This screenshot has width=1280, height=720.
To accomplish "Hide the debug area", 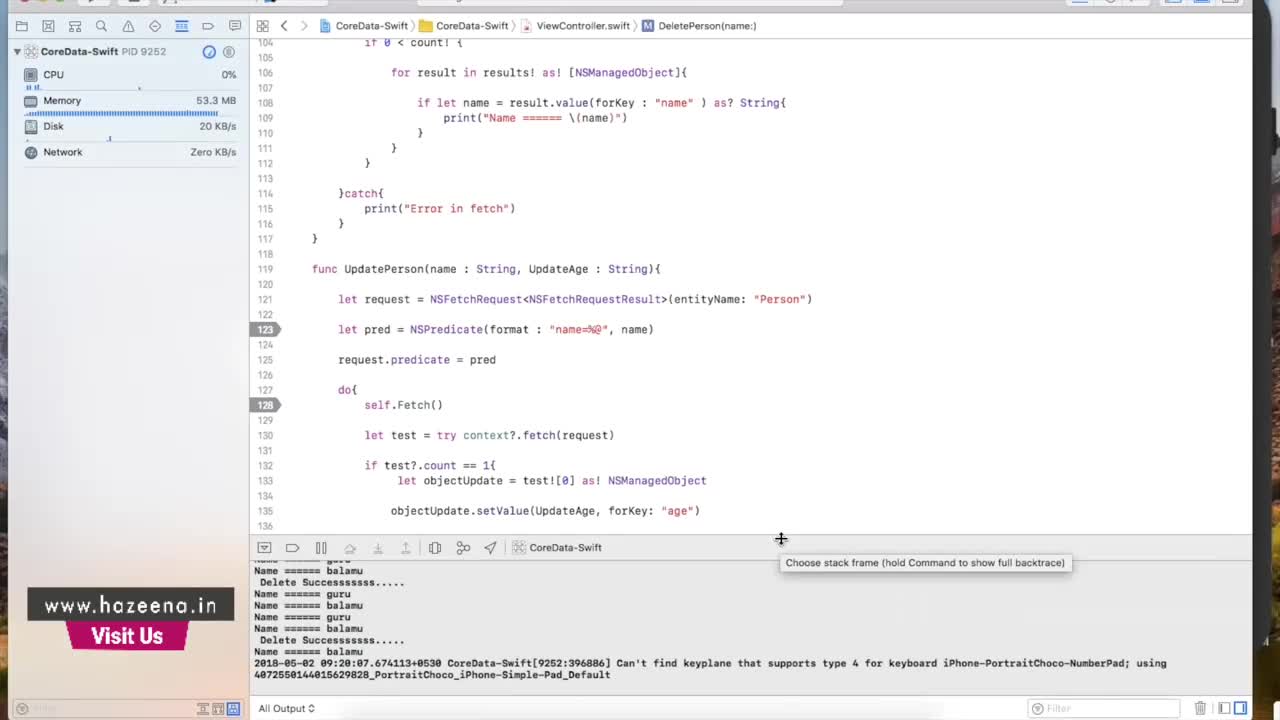I will click(264, 548).
